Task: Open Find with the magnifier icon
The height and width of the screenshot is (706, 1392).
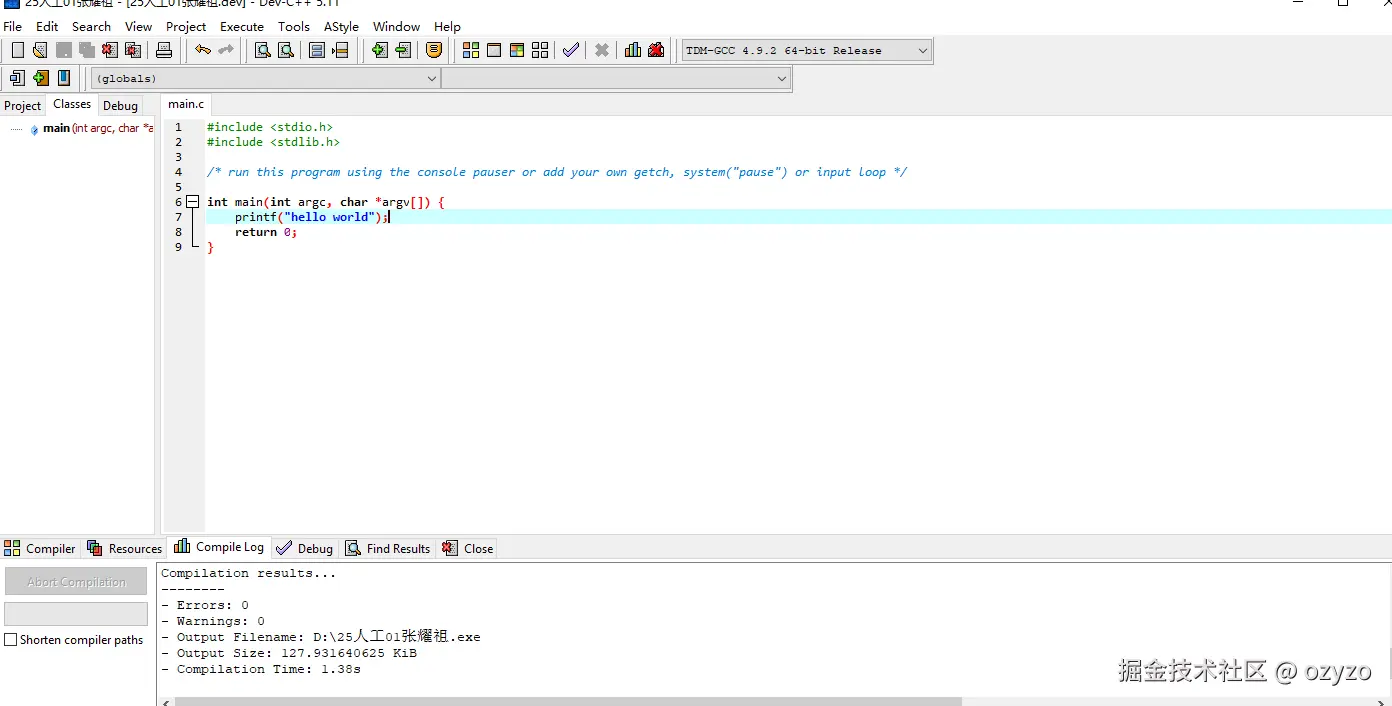Action: click(x=262, y=50)
